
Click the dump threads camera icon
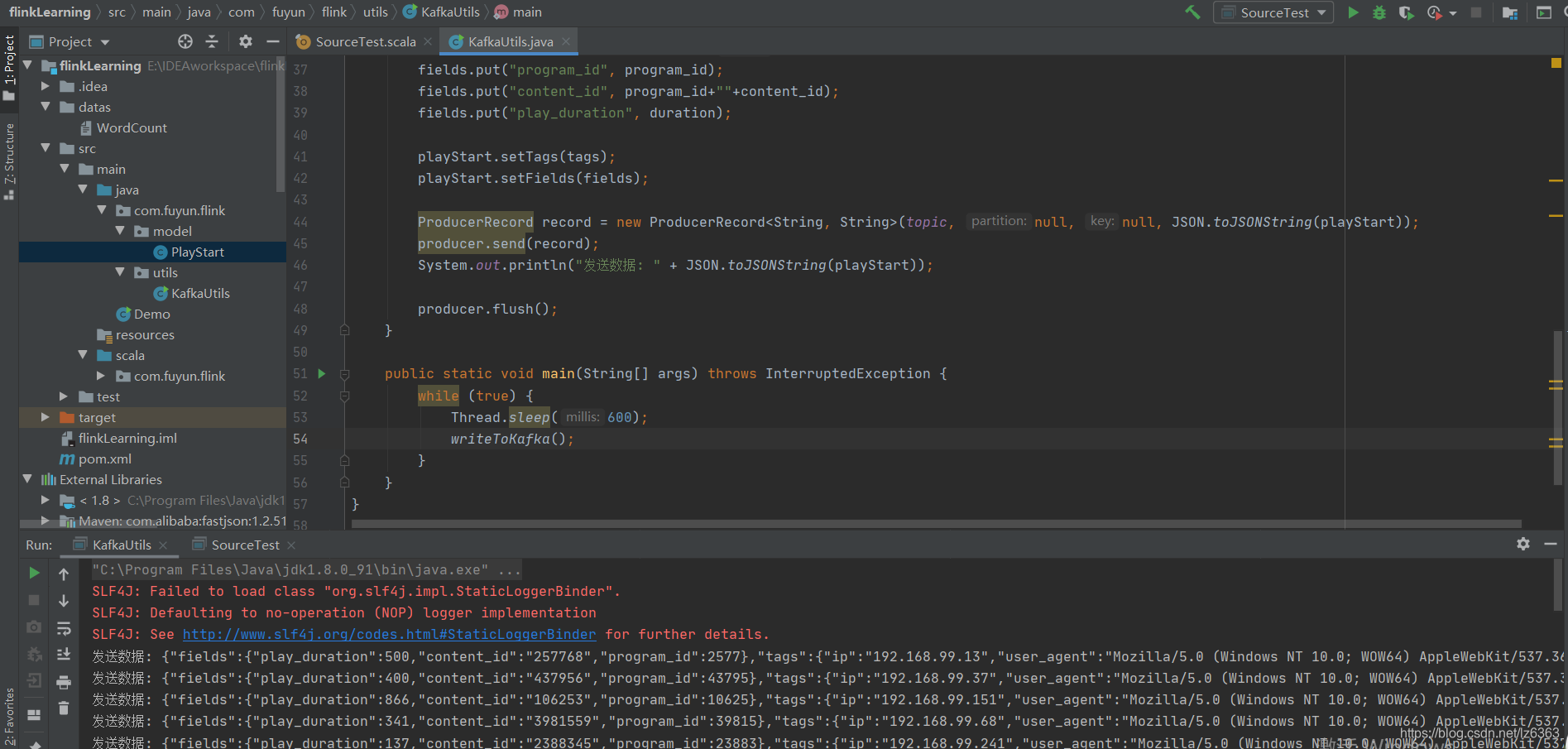coord(34,627)
